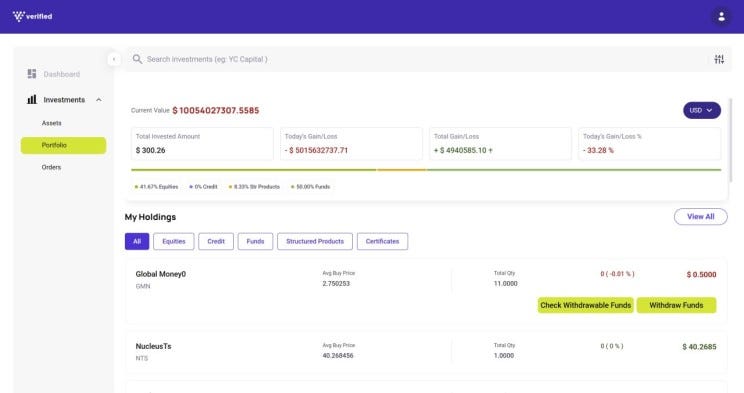
Task: Collapse the Investments menu chevron
Action: pyautogui.click(x=99, y=100)
